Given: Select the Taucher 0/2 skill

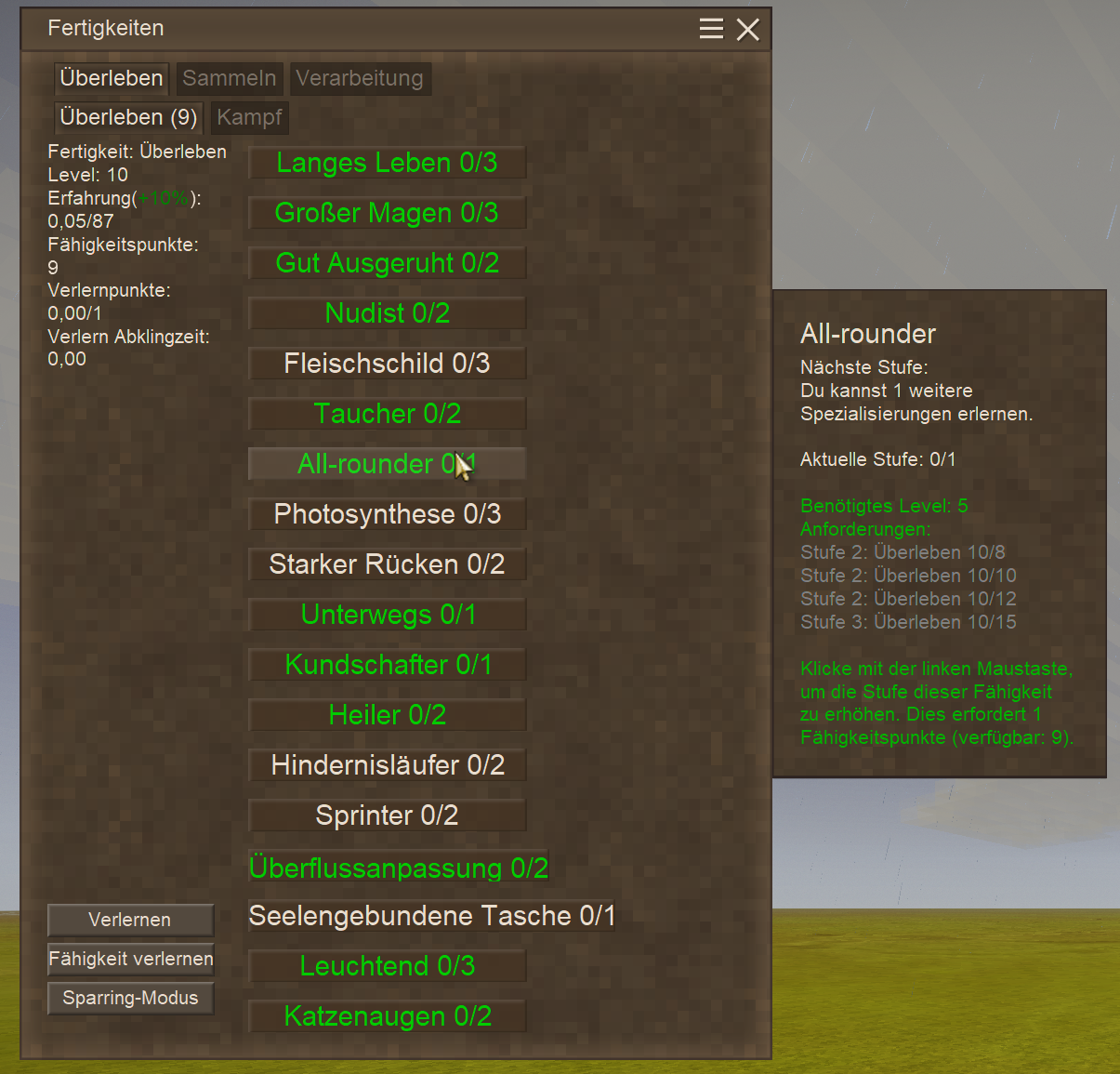Looking at the screenshot, I should [387, 414].
